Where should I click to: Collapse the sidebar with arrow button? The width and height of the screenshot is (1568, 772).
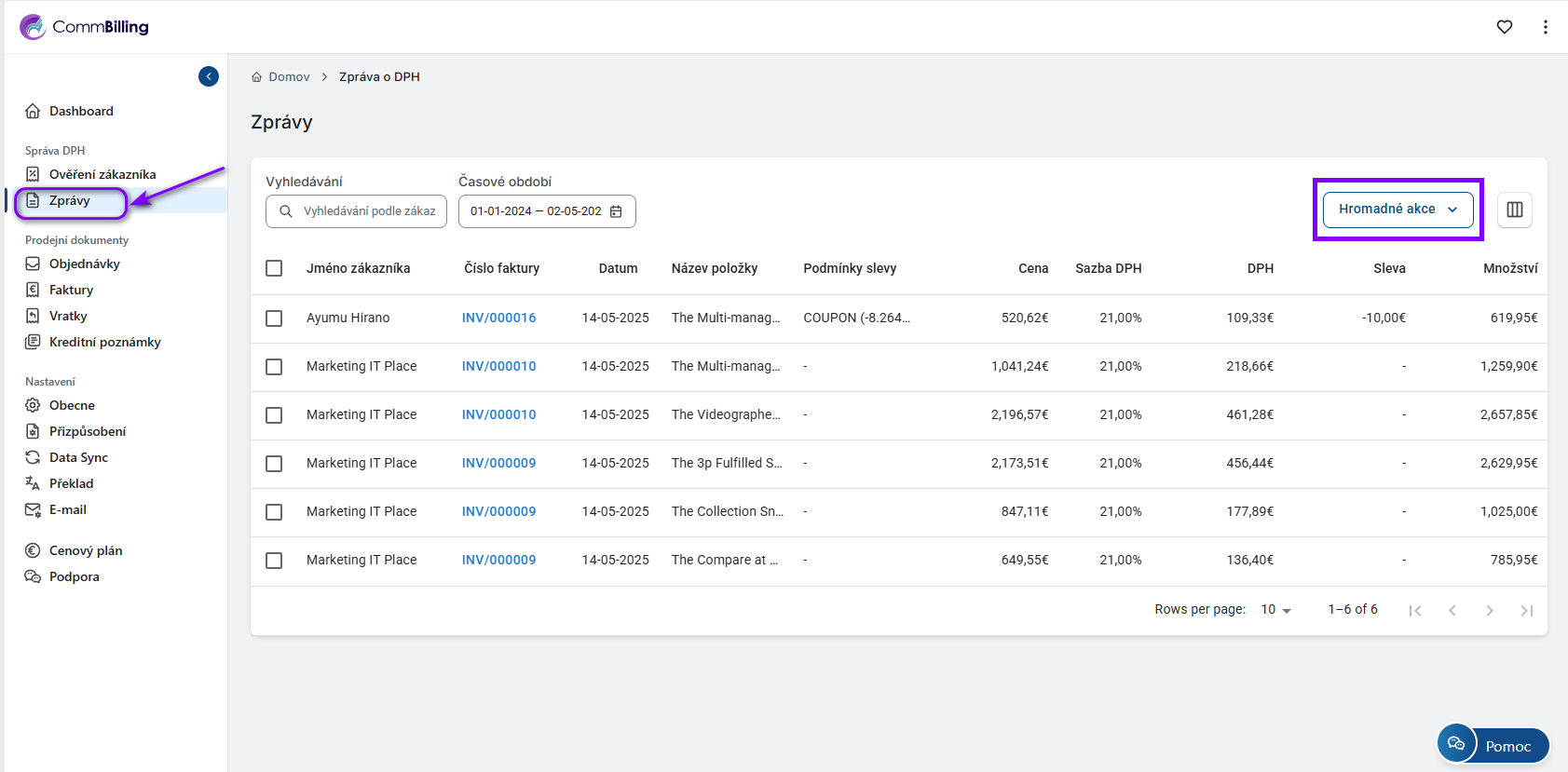(209, 76)
